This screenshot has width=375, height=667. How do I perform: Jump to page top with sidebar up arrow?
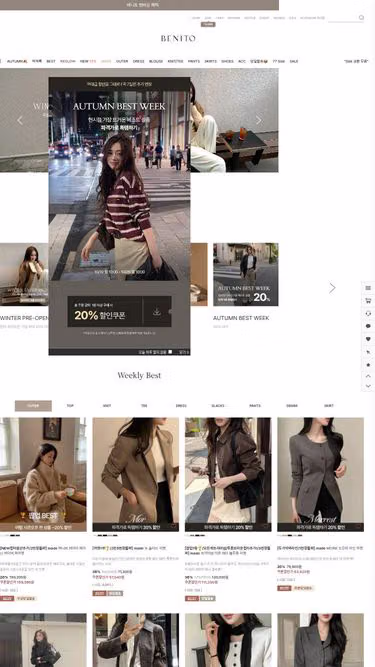pyautogui.click(x=368, y=376)
